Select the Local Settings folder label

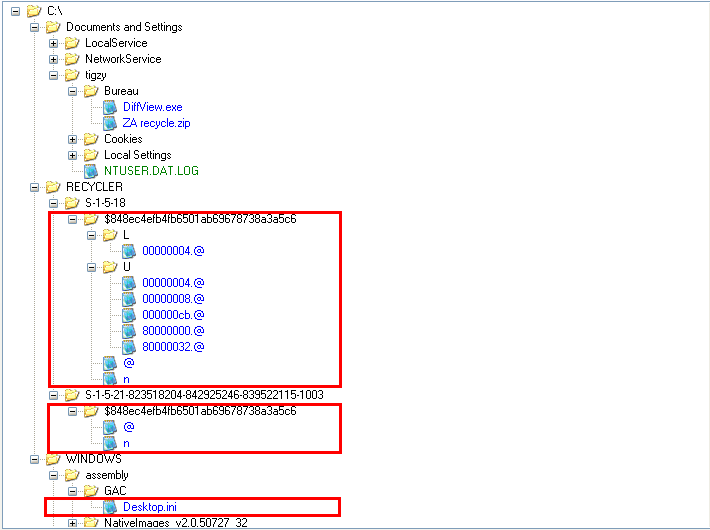[137, 155]
